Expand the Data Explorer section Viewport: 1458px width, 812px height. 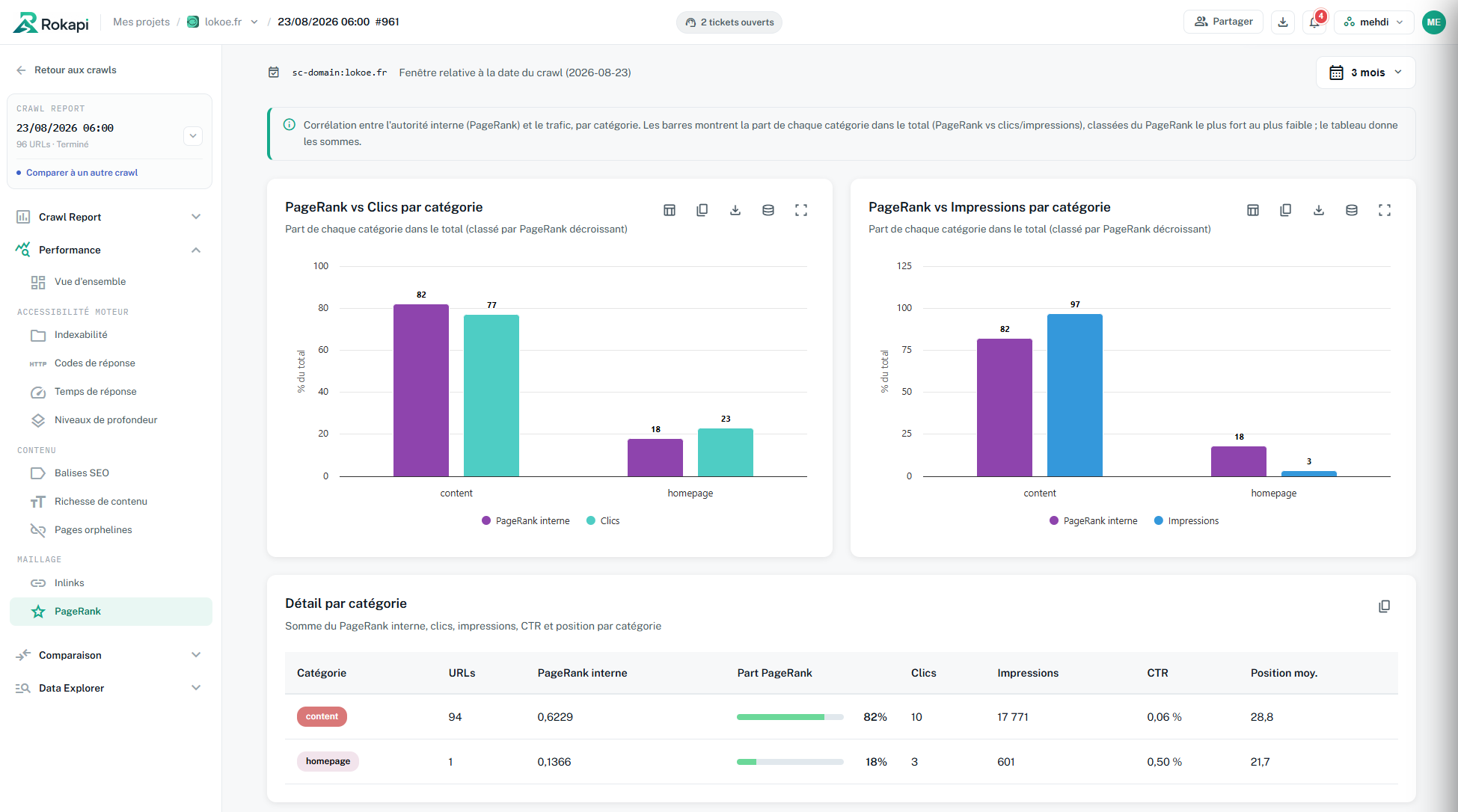(196, 688)
